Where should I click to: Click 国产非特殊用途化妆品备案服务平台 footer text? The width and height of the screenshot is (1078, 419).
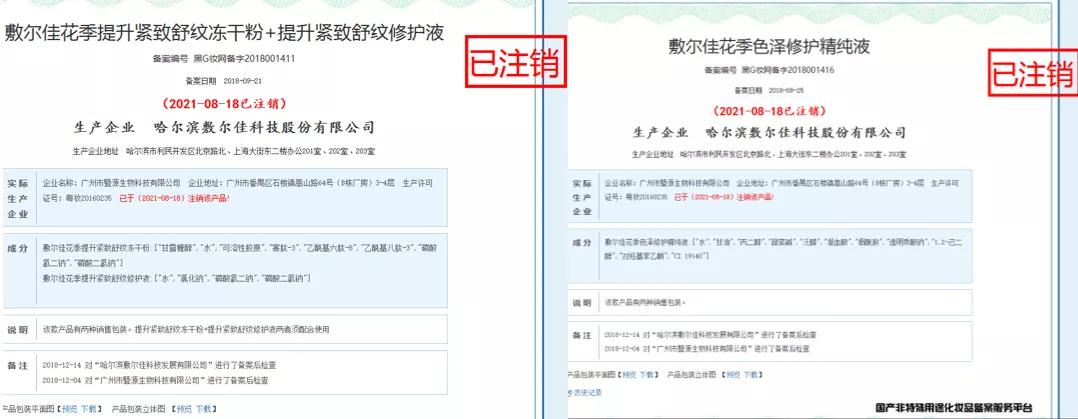tap(954, 407)
